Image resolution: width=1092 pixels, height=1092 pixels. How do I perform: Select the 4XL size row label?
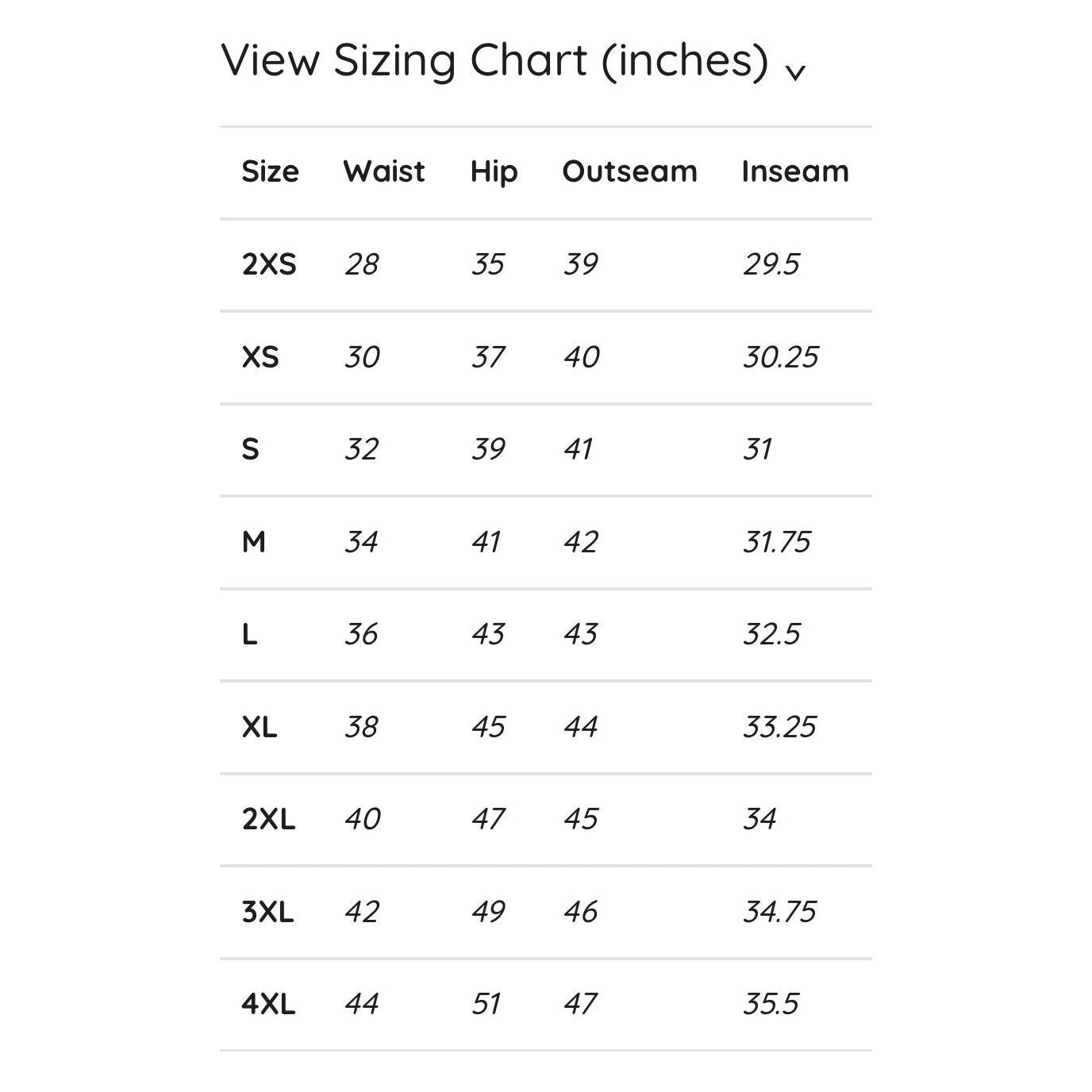[268, 1004]
